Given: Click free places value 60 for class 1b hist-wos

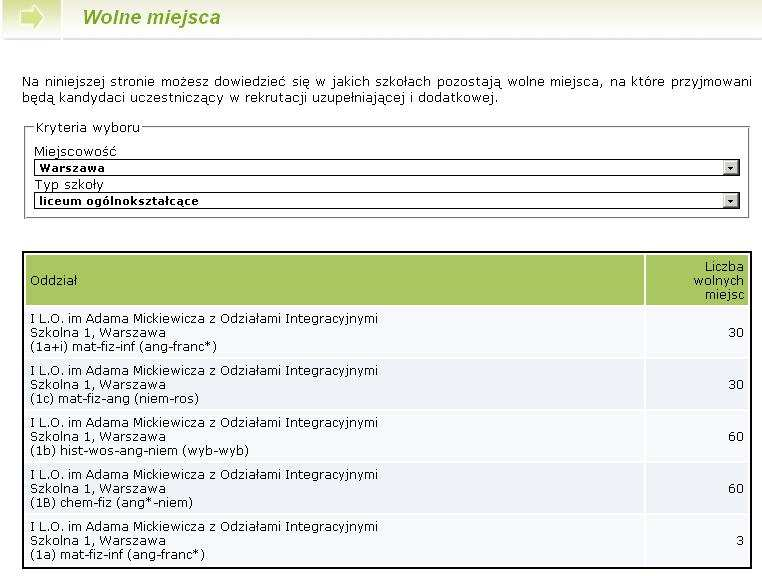Looking at the screenshot, I should click(x=736, y=437).
